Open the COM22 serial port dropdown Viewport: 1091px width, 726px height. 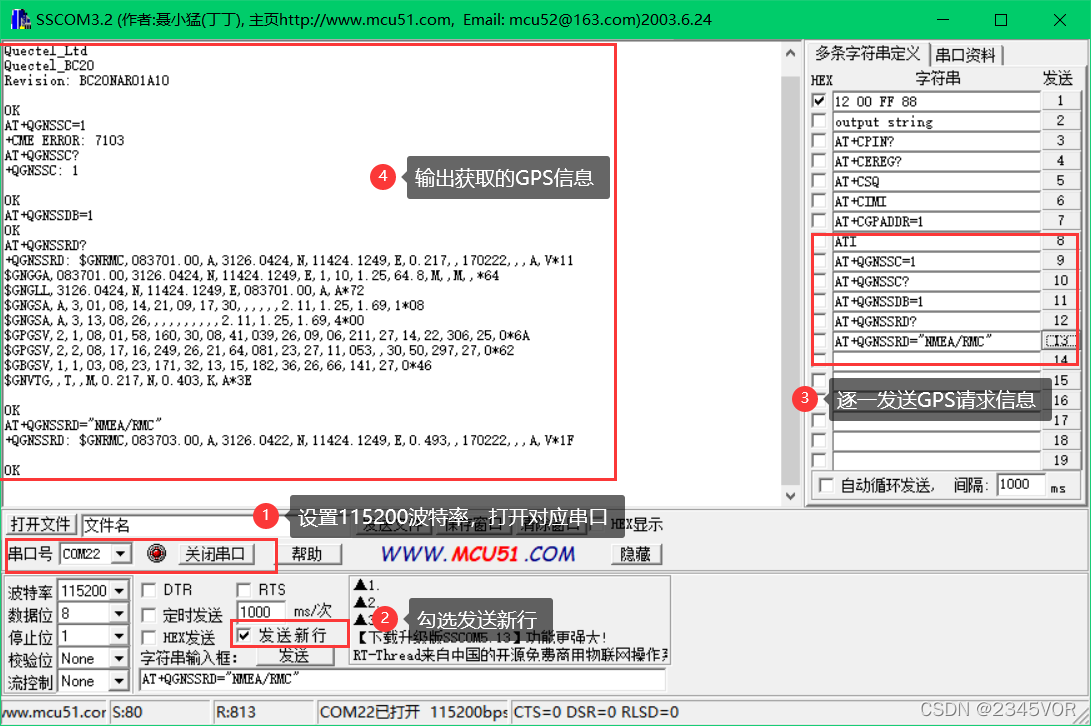click(x=121, y=554)
